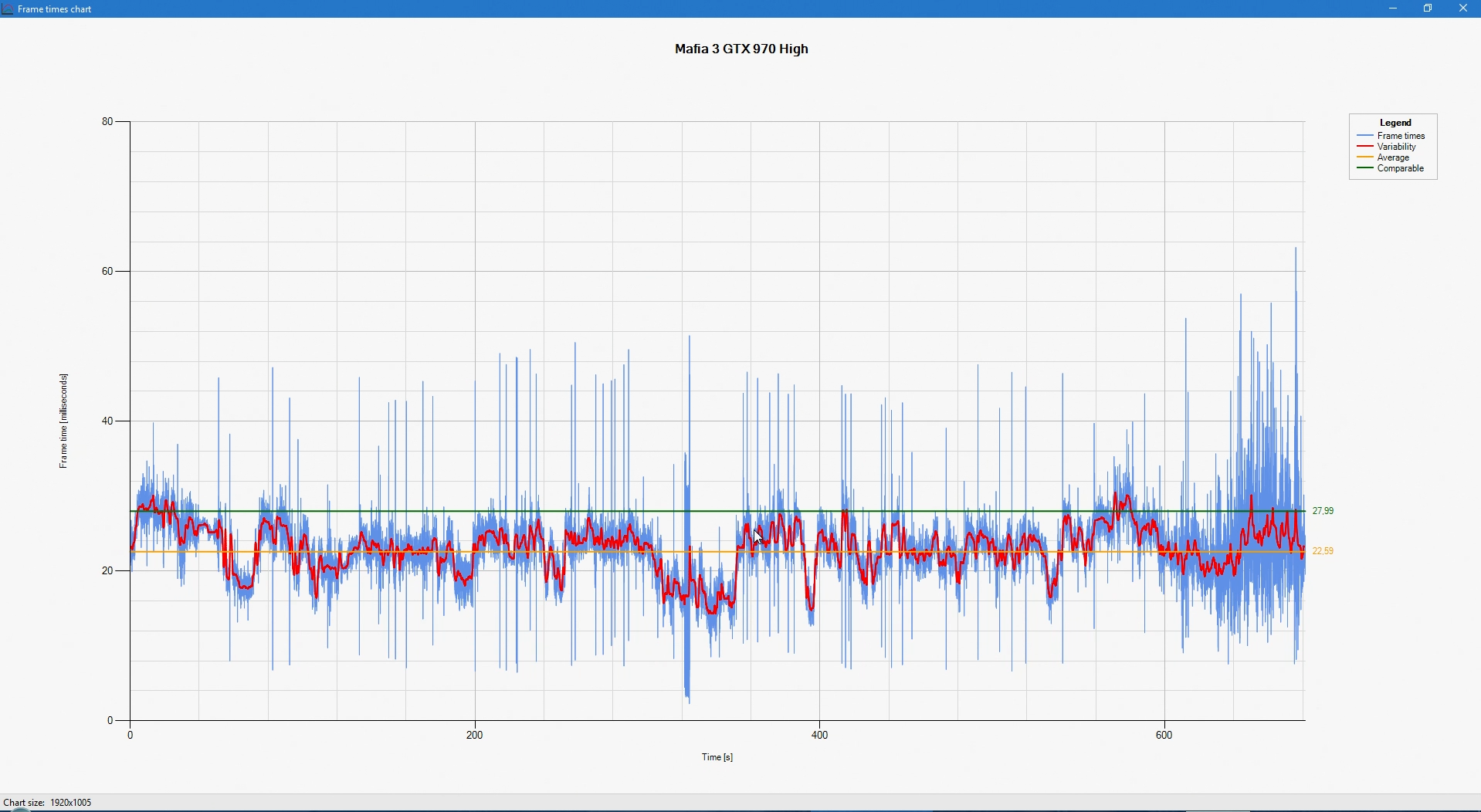
Task: Click the 27,99 comparable value label
Action: click(1323, 511)
